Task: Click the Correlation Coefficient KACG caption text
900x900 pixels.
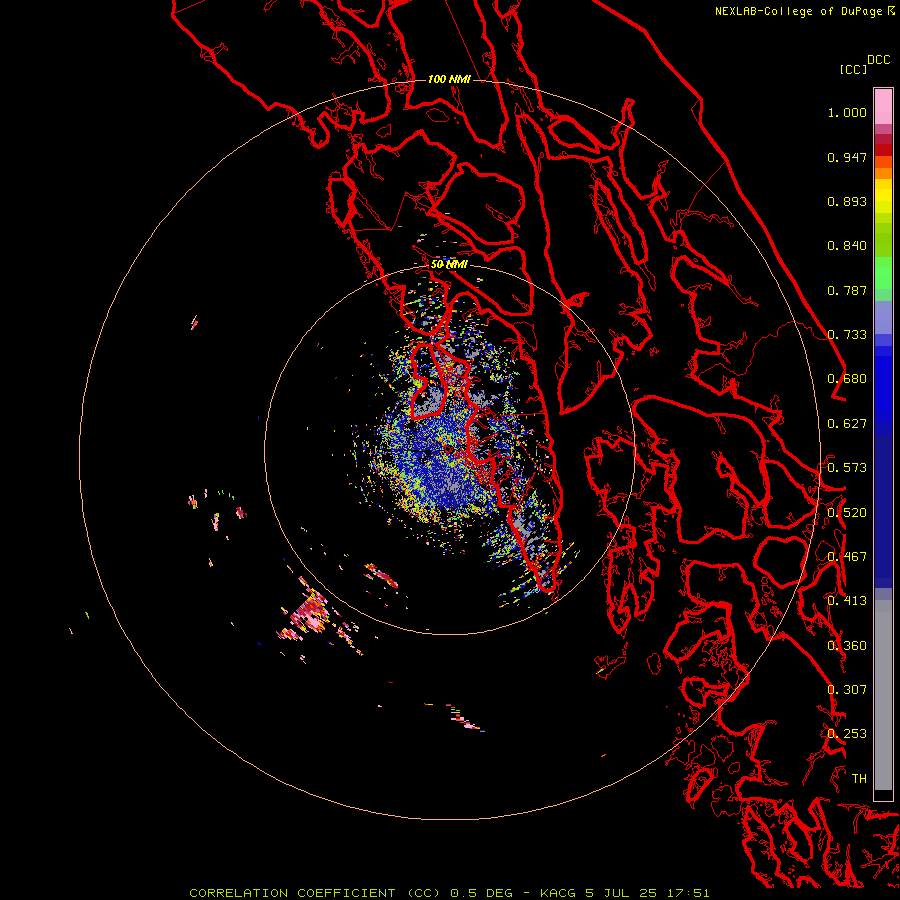Action: pos(449,893)
